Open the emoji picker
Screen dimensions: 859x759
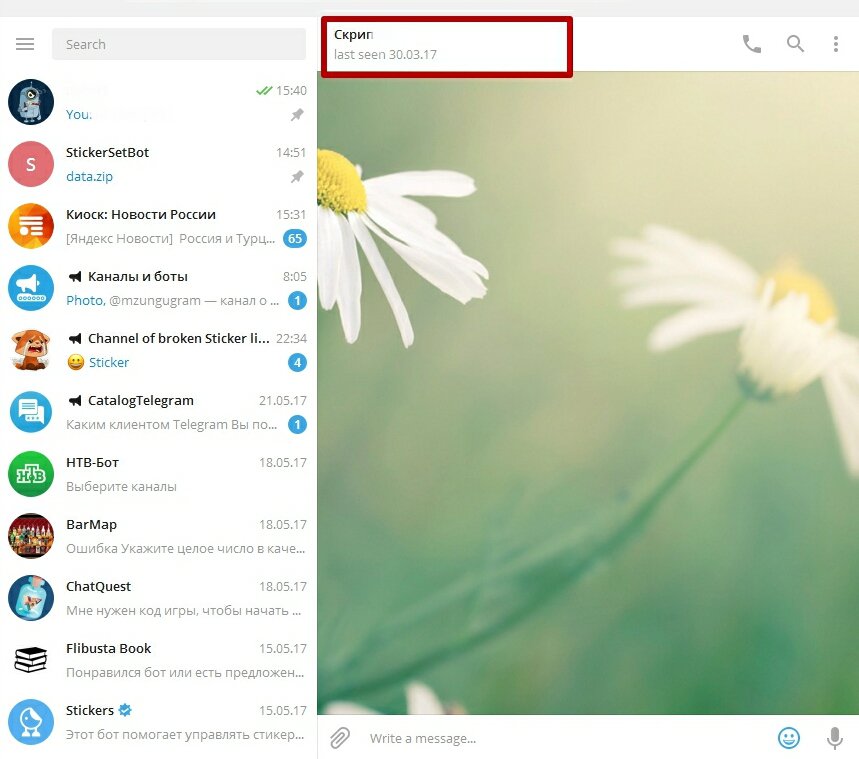pyautogui.click(x=788, y=738)
